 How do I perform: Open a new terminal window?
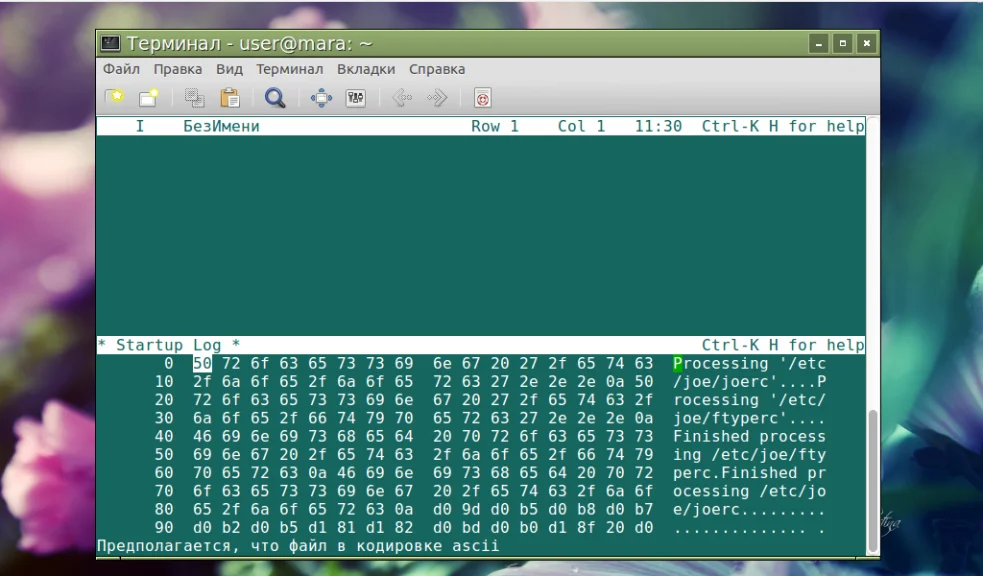tap(149, 97)
